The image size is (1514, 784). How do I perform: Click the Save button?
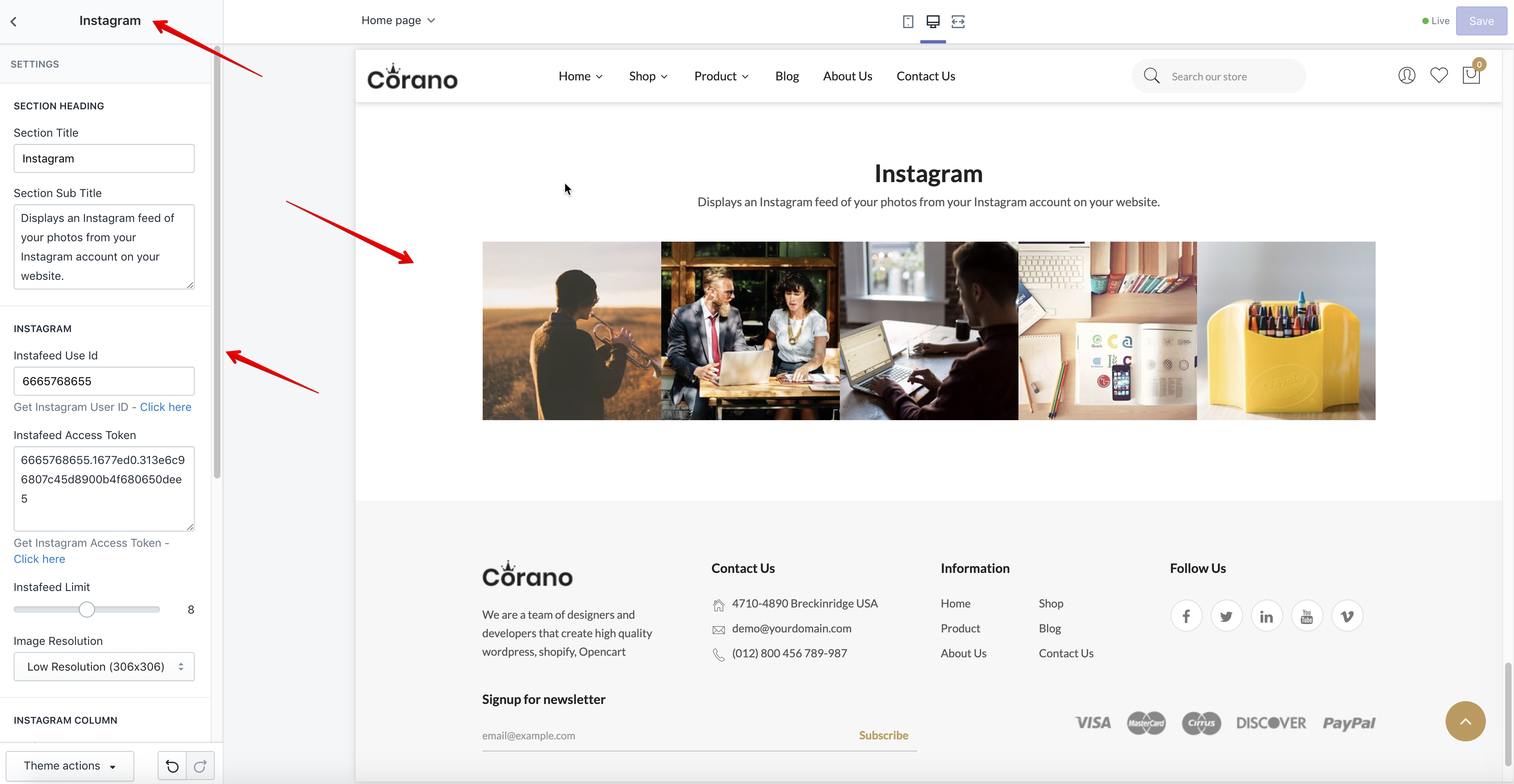(1481, 21)
